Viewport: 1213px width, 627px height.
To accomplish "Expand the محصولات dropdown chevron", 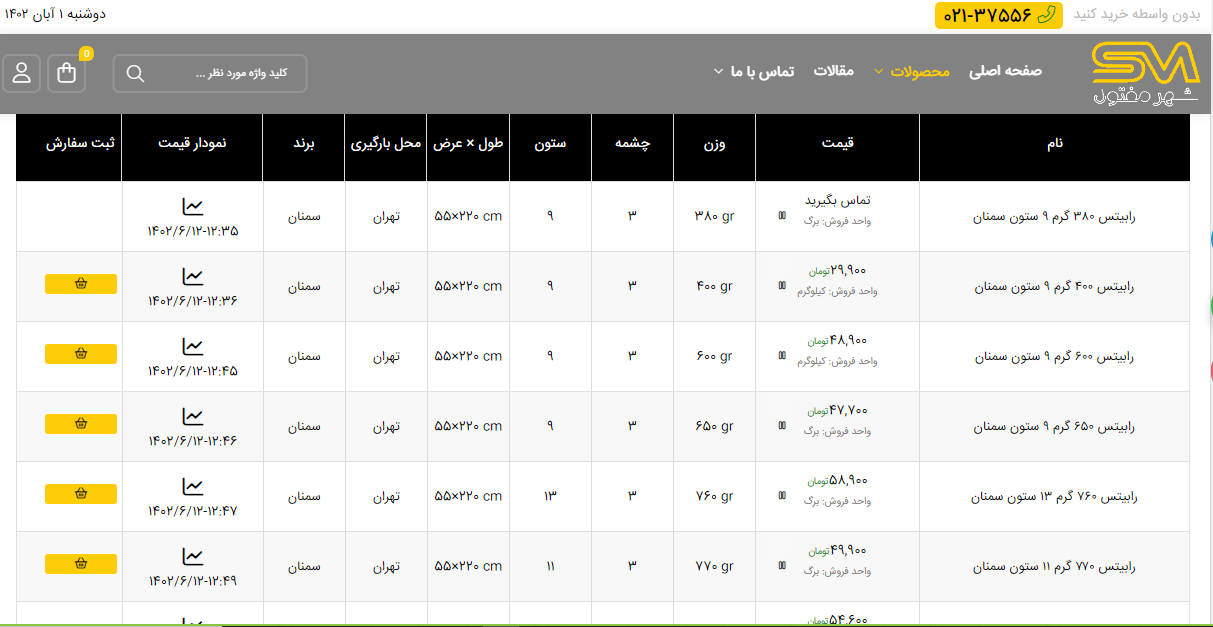I will click(x=879, y=72).
